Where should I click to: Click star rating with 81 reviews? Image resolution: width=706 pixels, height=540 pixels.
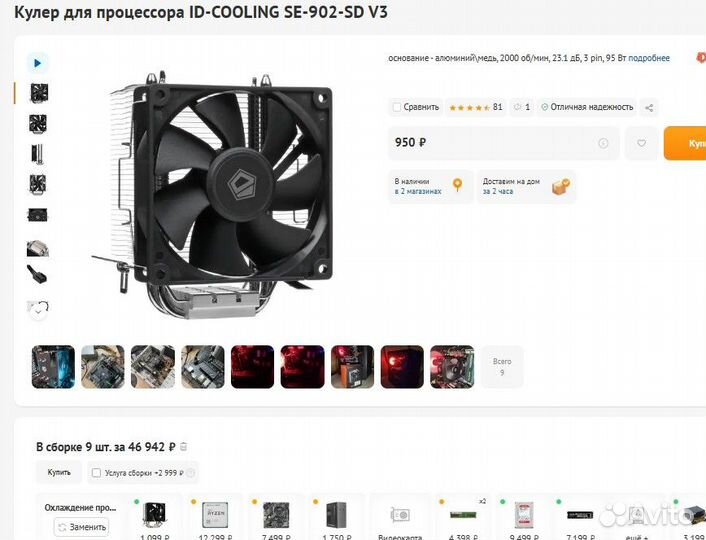(475, 107)
